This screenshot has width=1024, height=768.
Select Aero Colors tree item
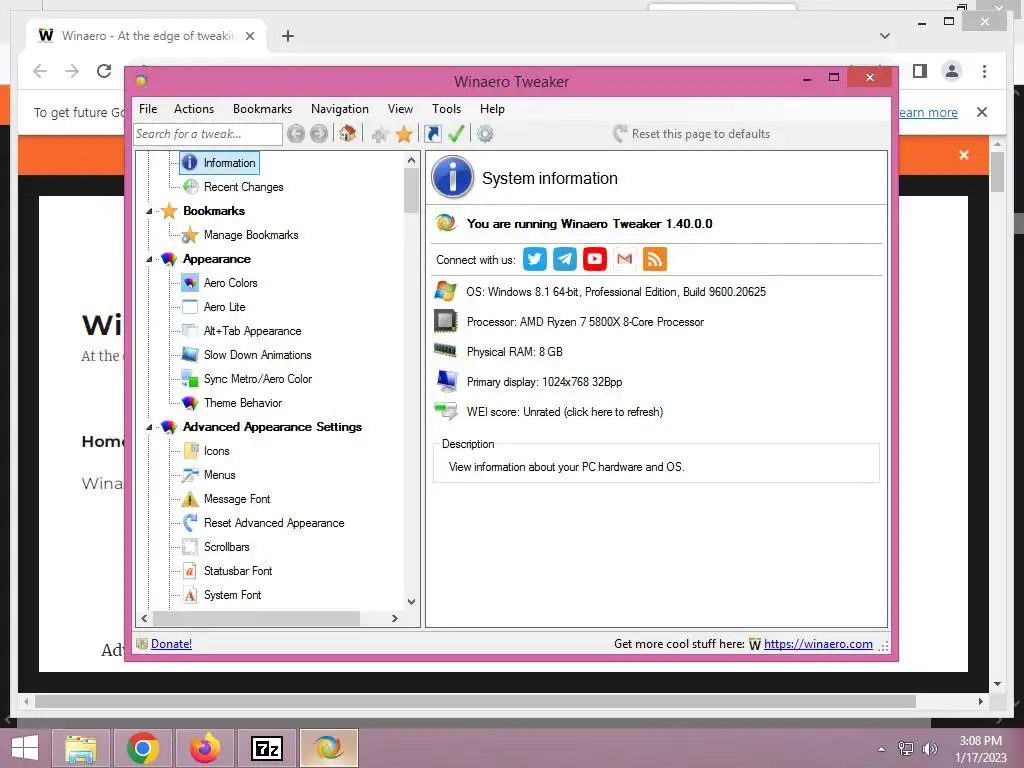[231, 283]
